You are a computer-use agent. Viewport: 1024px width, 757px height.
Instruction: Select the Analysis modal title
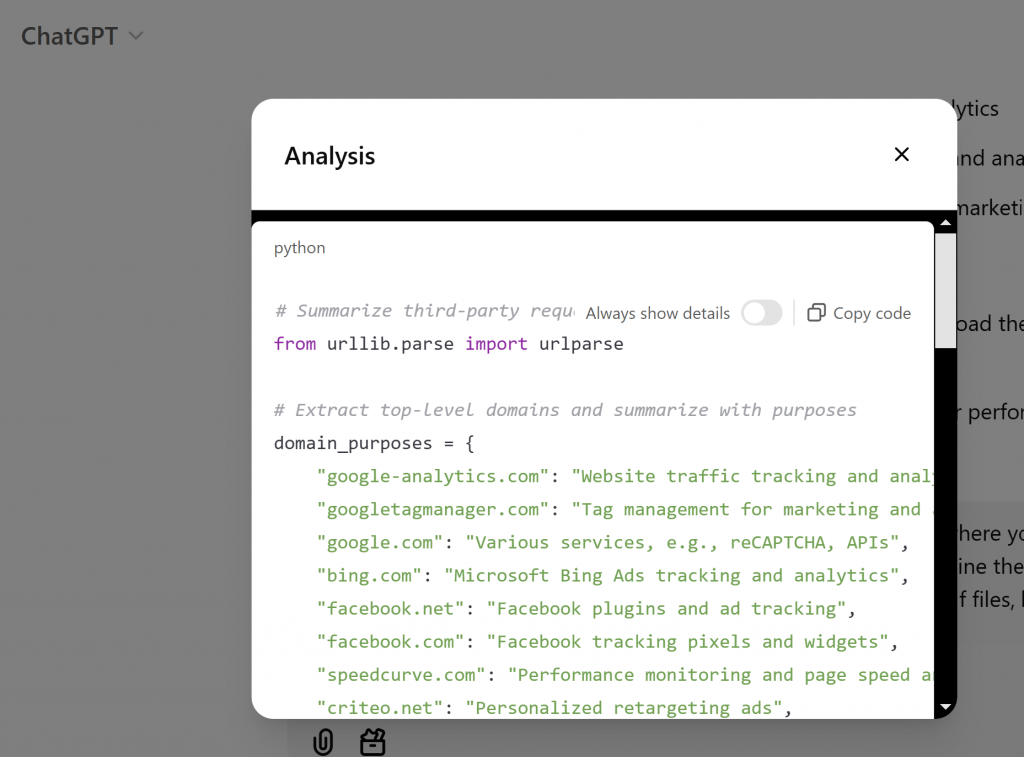click(x=330, y=156)
